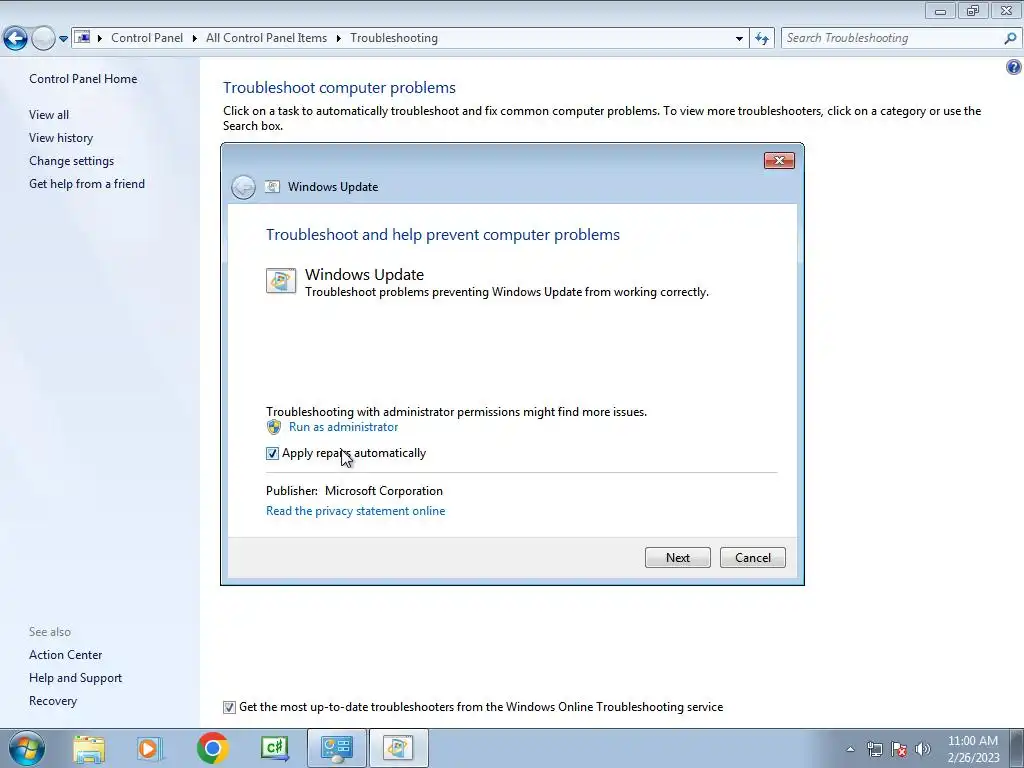Click the Next button
This screenshot has width=1024, height=768.
(x=677, y=558)
